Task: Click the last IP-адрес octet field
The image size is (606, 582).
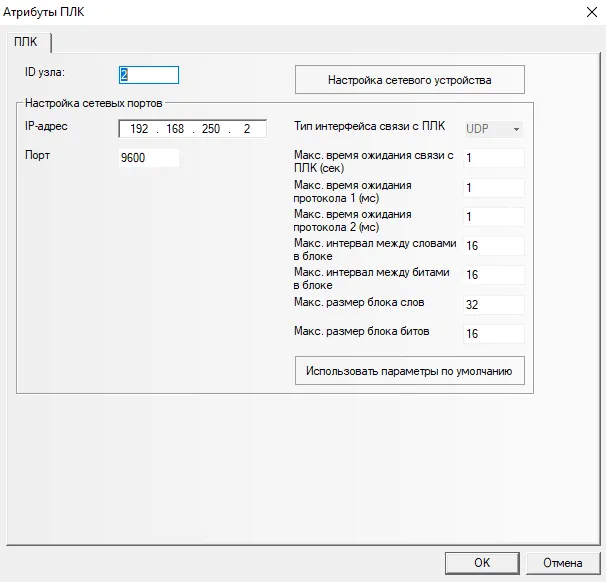Action: coord(248,130)
